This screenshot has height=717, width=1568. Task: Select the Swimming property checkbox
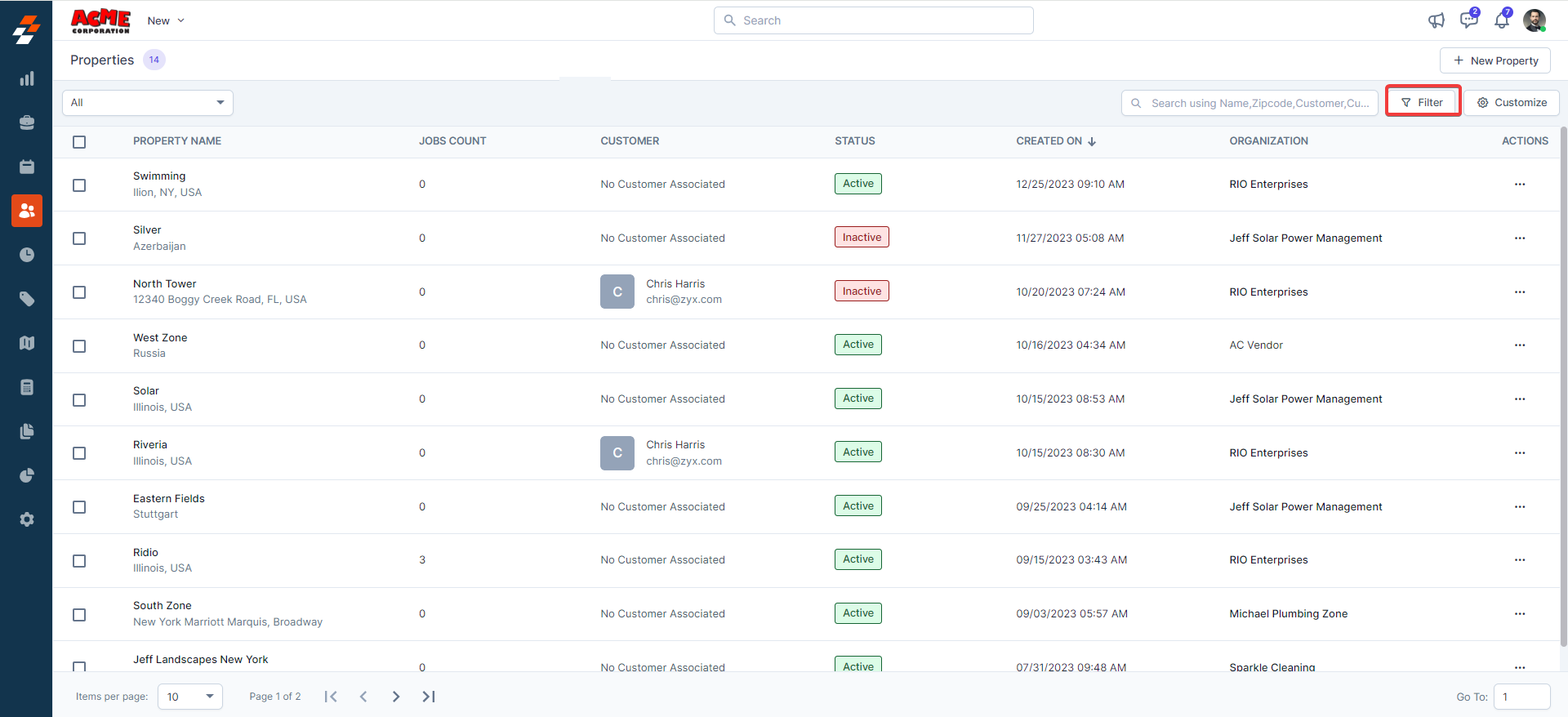79,185
